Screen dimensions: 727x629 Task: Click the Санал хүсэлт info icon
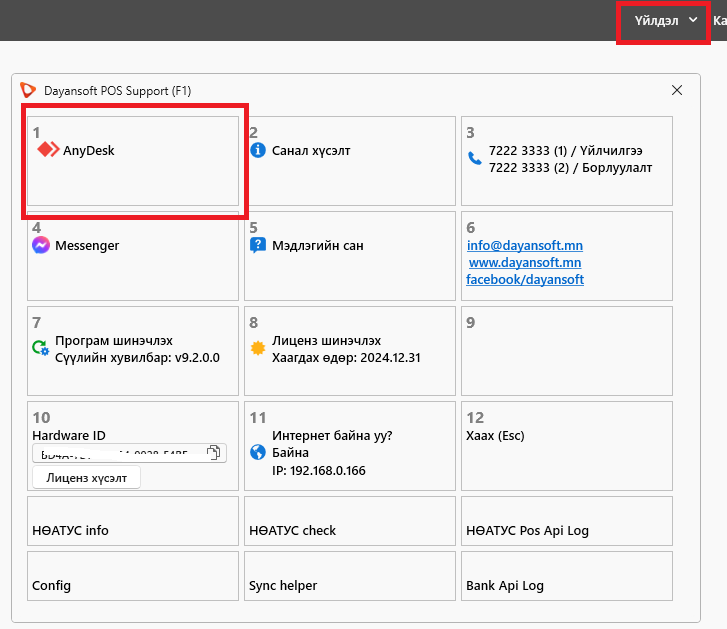pyautogui.click(x=258, y=150)
